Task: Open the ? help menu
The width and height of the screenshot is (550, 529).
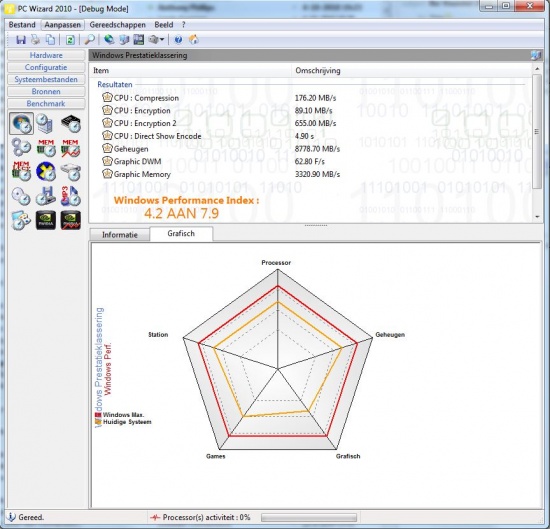Action: click(183, 25)
